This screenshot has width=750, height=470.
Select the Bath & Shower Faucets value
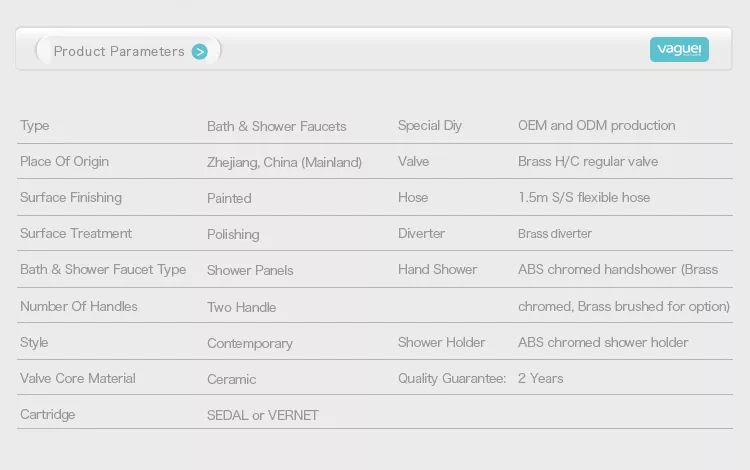click(x=276, y=126)
